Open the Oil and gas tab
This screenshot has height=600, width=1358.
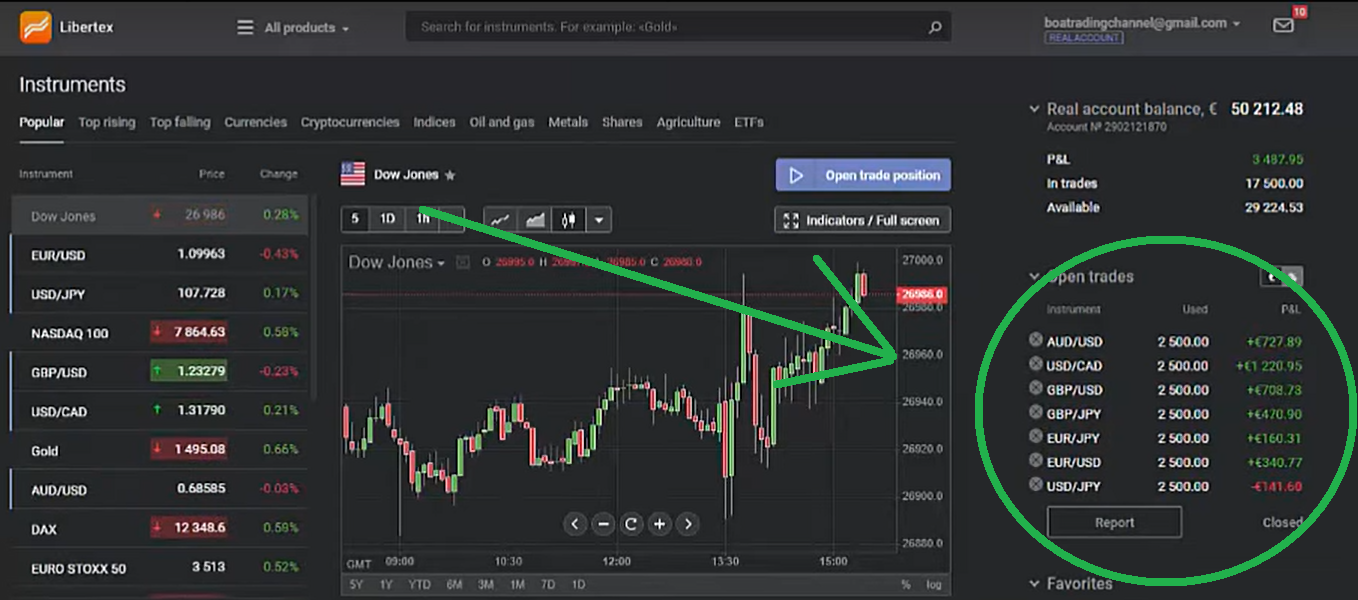click(x=502, y=122)
